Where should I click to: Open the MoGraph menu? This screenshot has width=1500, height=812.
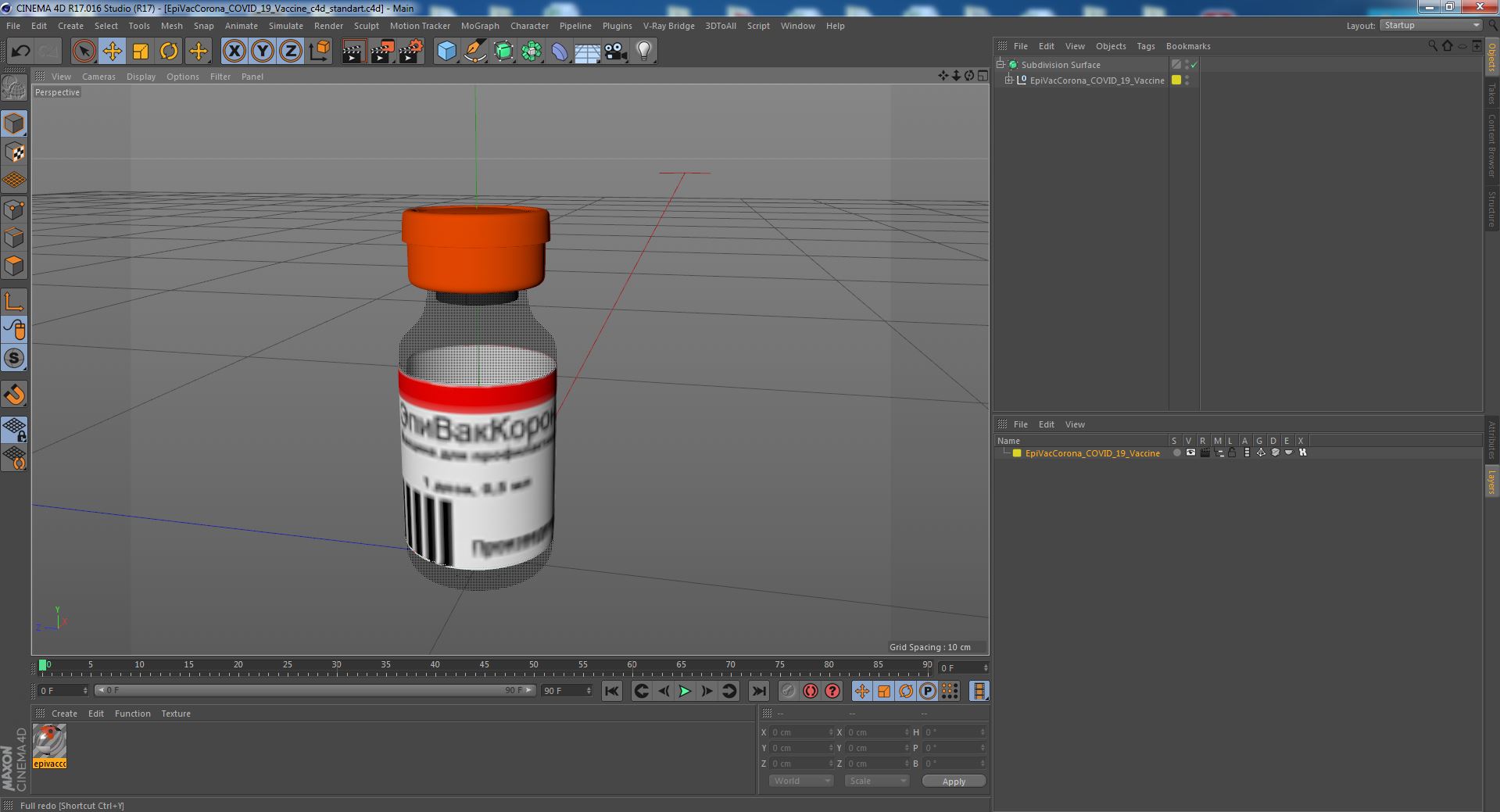point(480,26)
